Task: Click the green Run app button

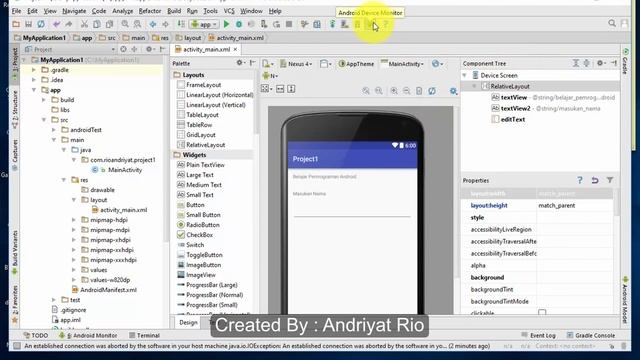Action: tap(227, 24)
